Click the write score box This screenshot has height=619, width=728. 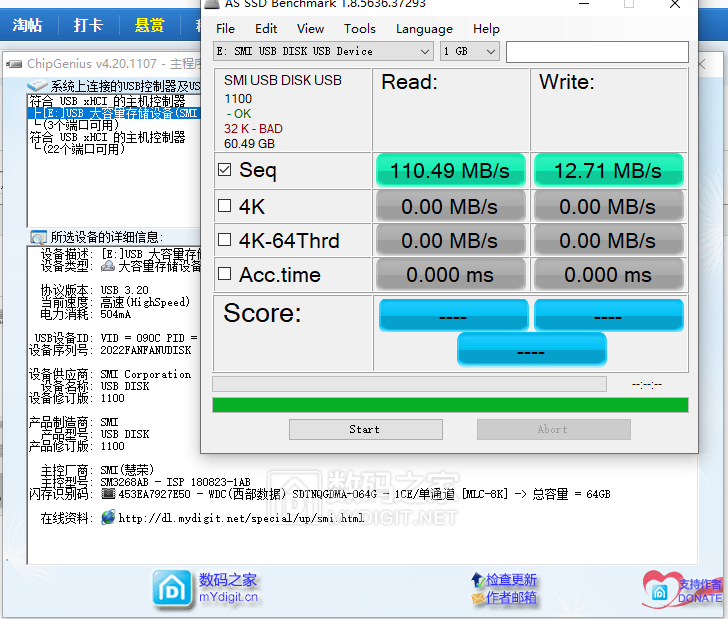pos(609,316)
